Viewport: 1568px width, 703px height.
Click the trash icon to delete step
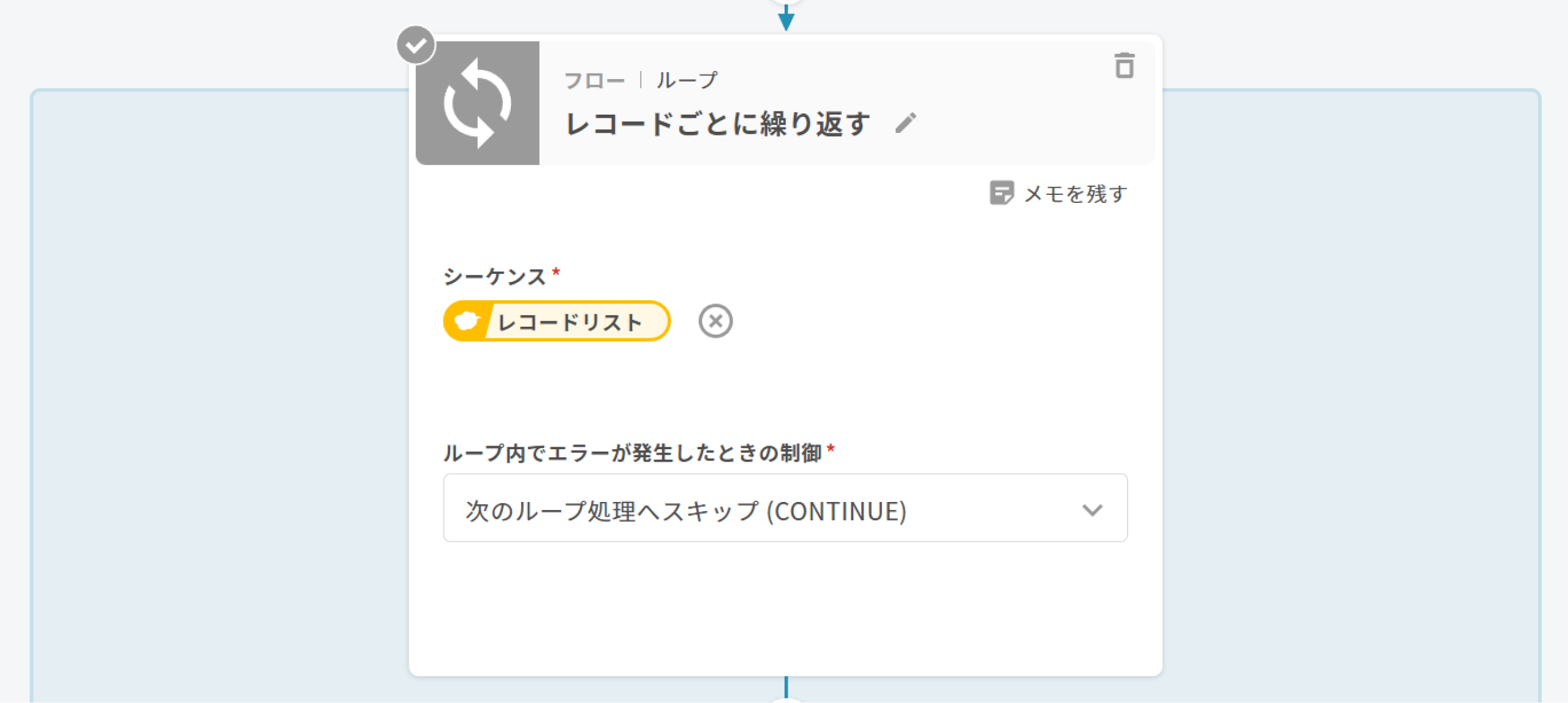pyautogui.click(x=1124, y=66)
